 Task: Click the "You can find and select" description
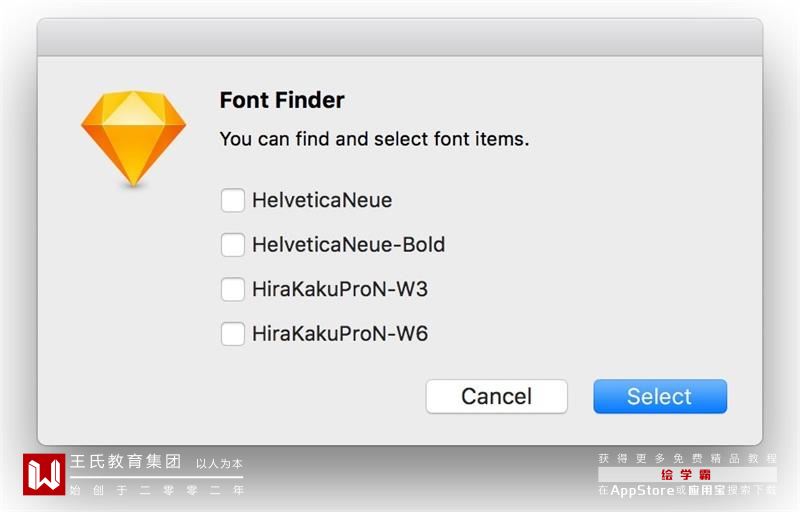374,139
